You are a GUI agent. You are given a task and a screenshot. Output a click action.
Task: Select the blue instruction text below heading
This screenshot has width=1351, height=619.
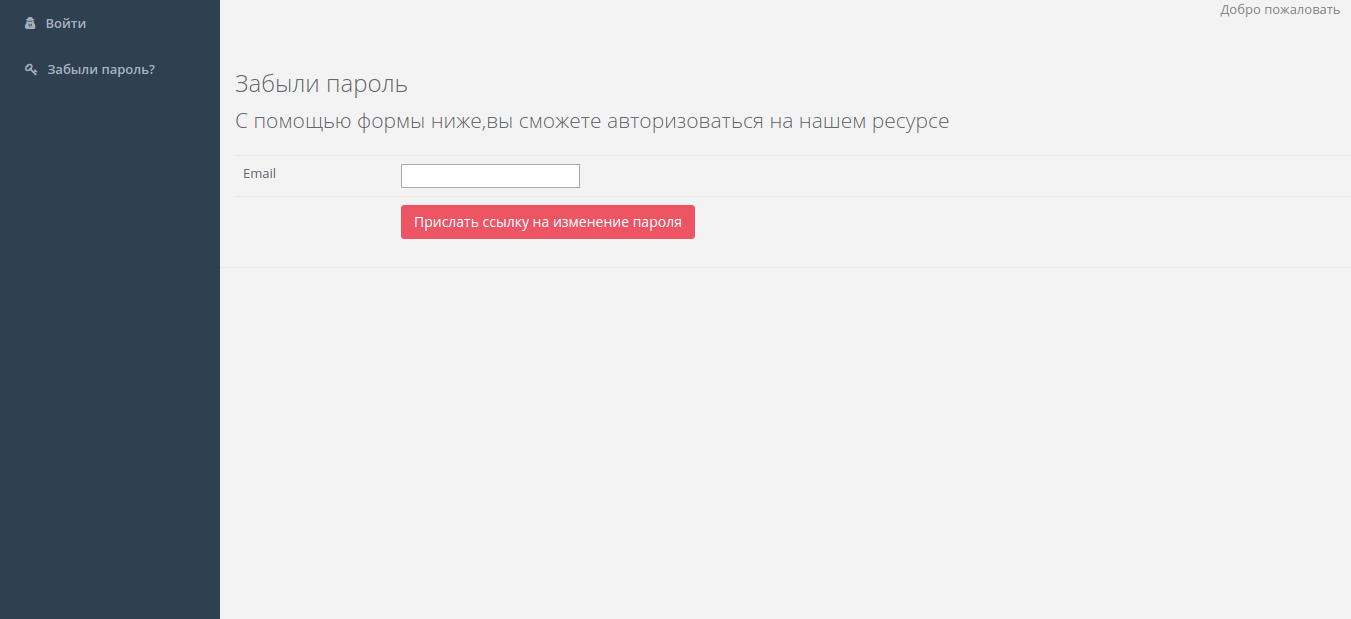tap(591, 120)
